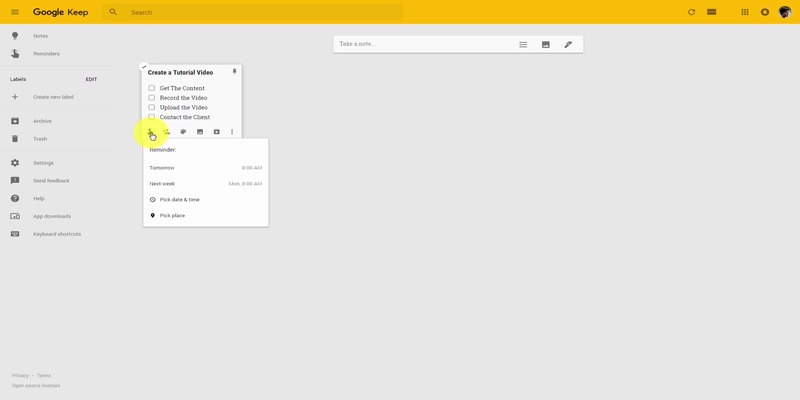Select 'Tomorrow 8:00 AM' reminder
The width and height of the screenshot is (800, 400).
tap(205, 168)
